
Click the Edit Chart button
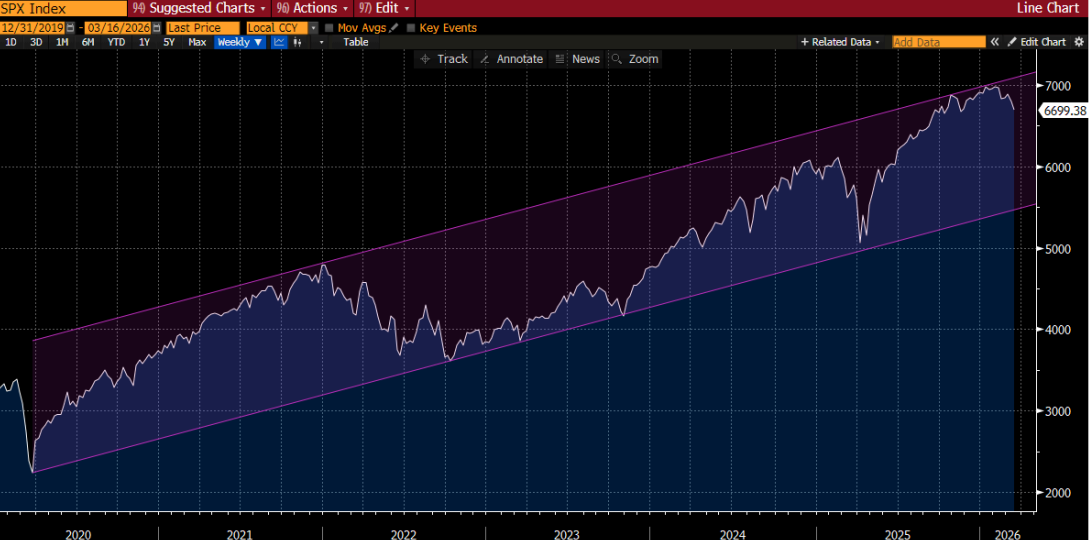click(1036, 42)
